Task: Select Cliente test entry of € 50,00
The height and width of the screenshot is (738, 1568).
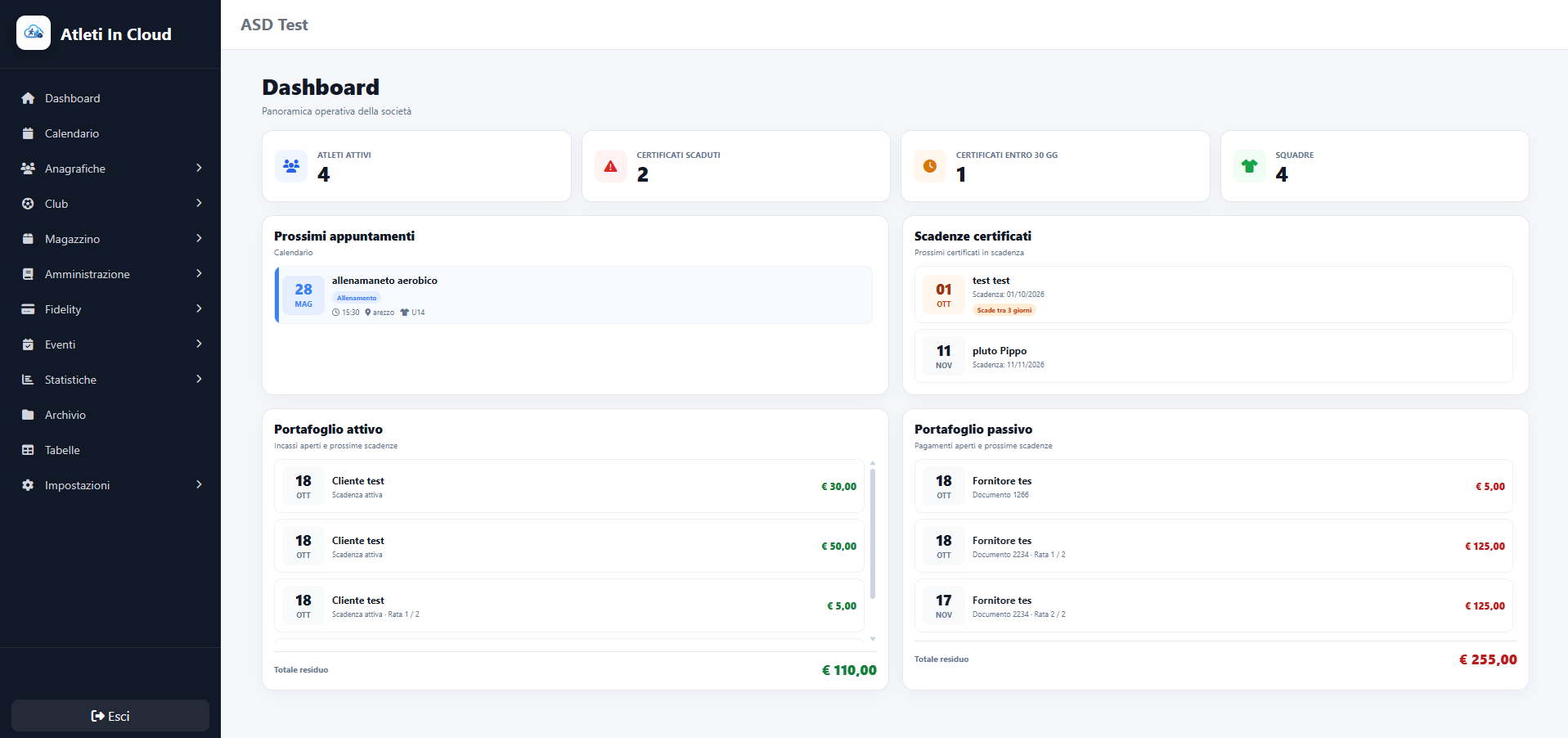Action: click(569, 546)
